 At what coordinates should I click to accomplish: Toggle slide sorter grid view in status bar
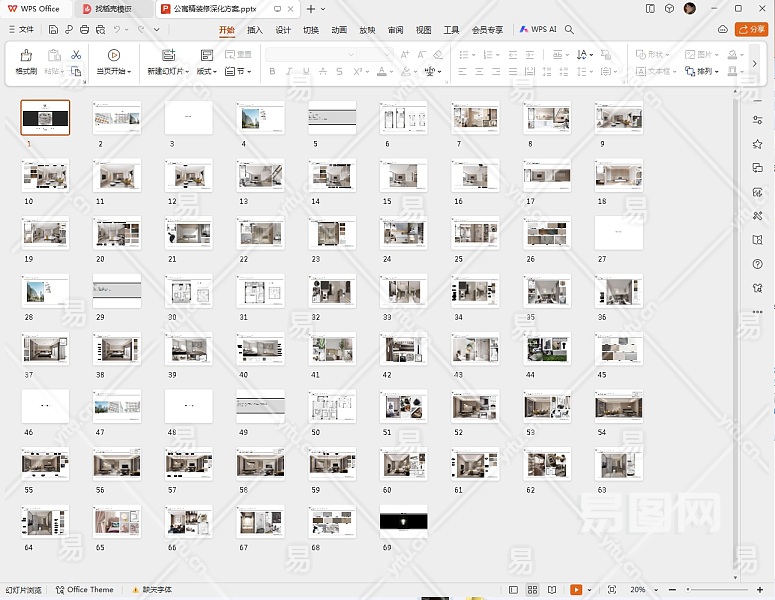coord(533,590)
